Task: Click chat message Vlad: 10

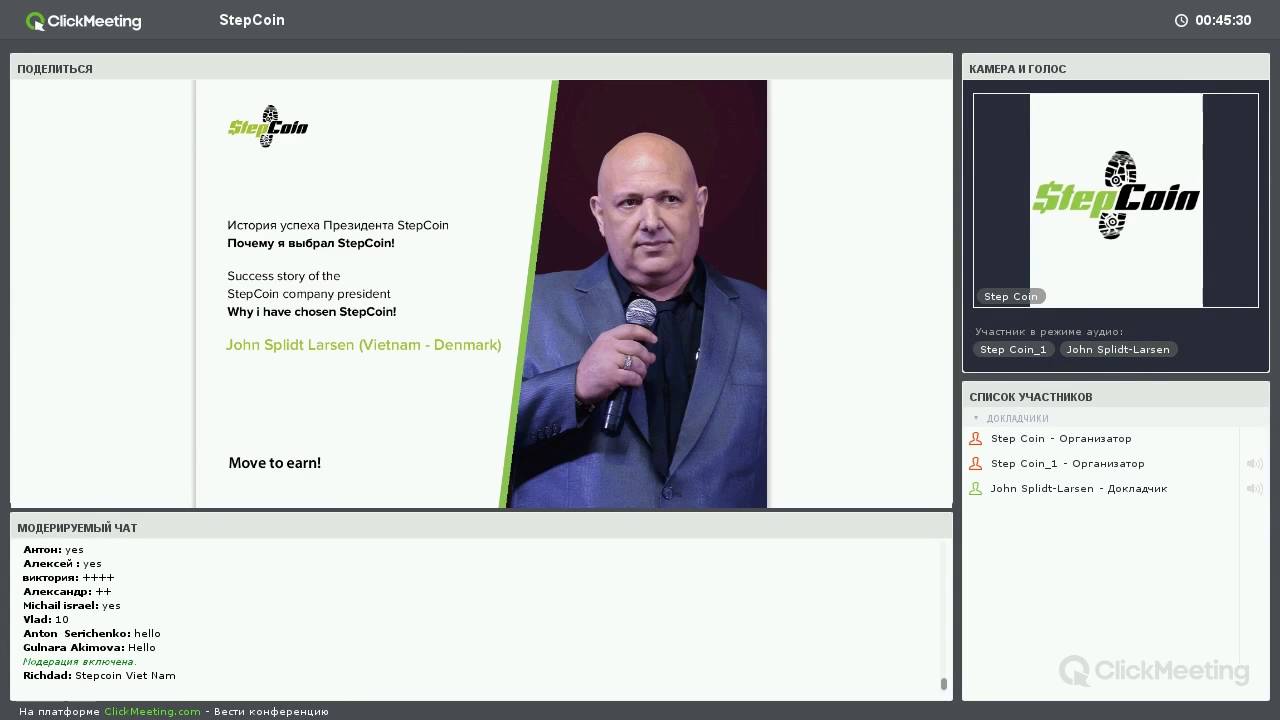Action: 46,619
